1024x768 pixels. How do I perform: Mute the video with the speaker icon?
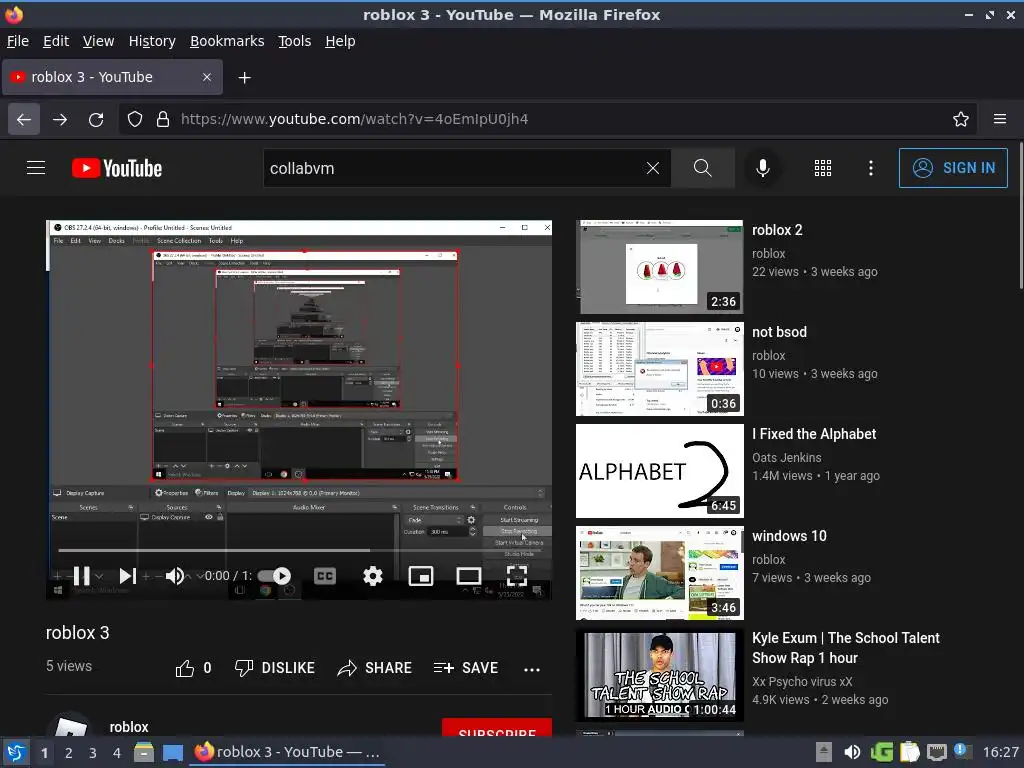pyautogui.click(x=174, y=575)
